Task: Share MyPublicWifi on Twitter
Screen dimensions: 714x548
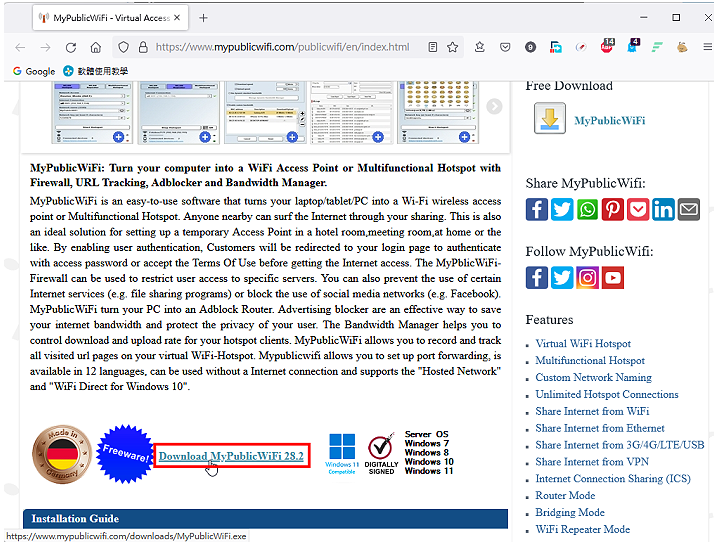Action: pos(562,210)
